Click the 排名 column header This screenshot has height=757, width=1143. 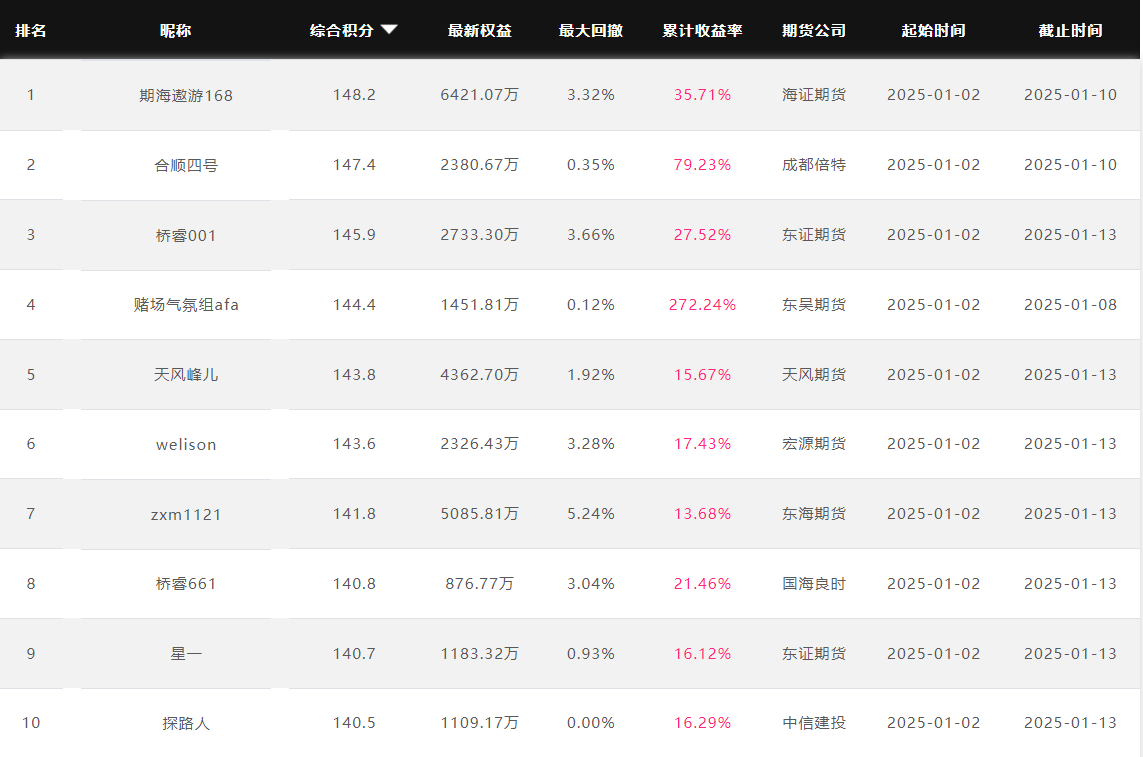click(x=31, y=31)
